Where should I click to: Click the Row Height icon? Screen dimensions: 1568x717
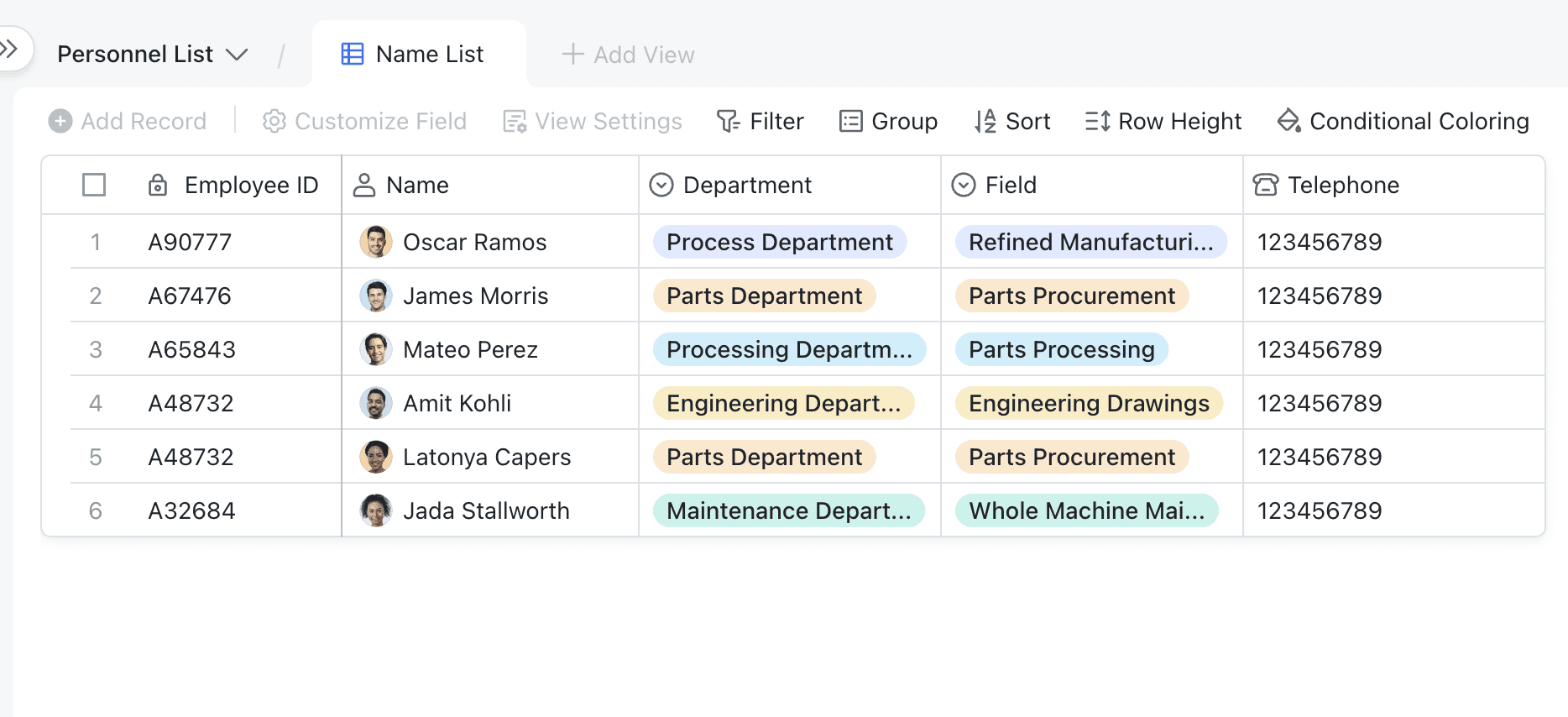(x=1097, y=122)
